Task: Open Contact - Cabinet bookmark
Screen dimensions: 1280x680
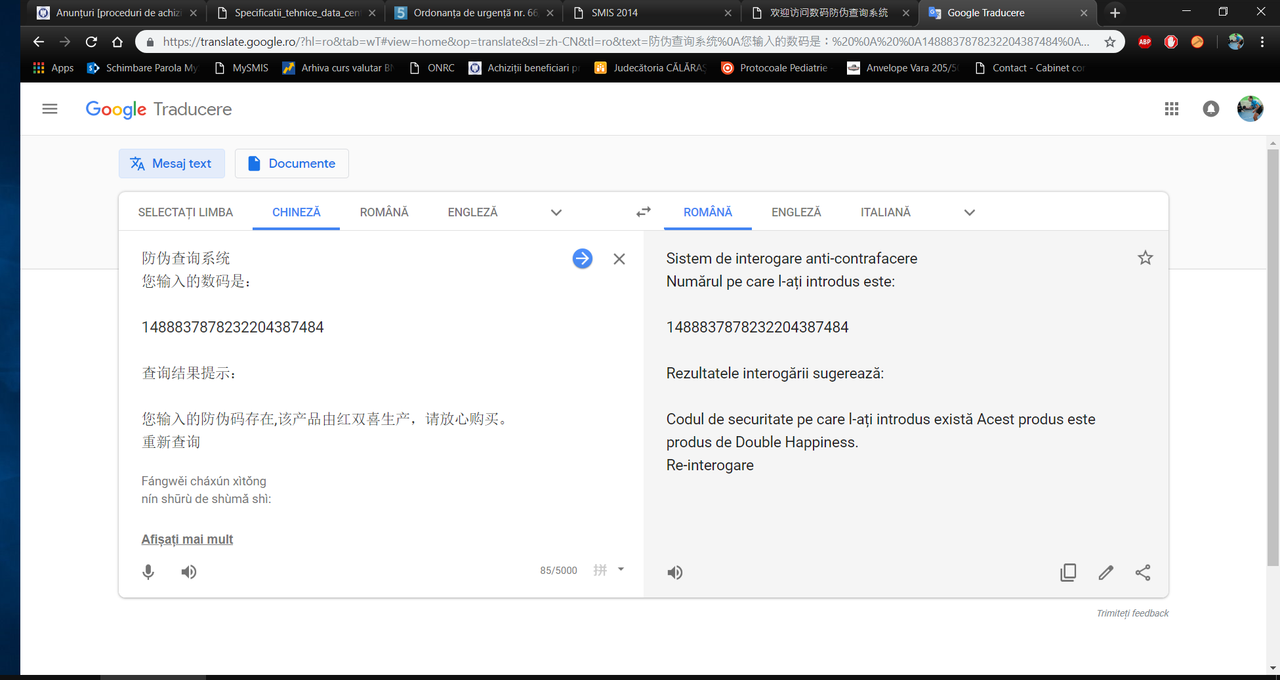Action: tap(1029, 68)
